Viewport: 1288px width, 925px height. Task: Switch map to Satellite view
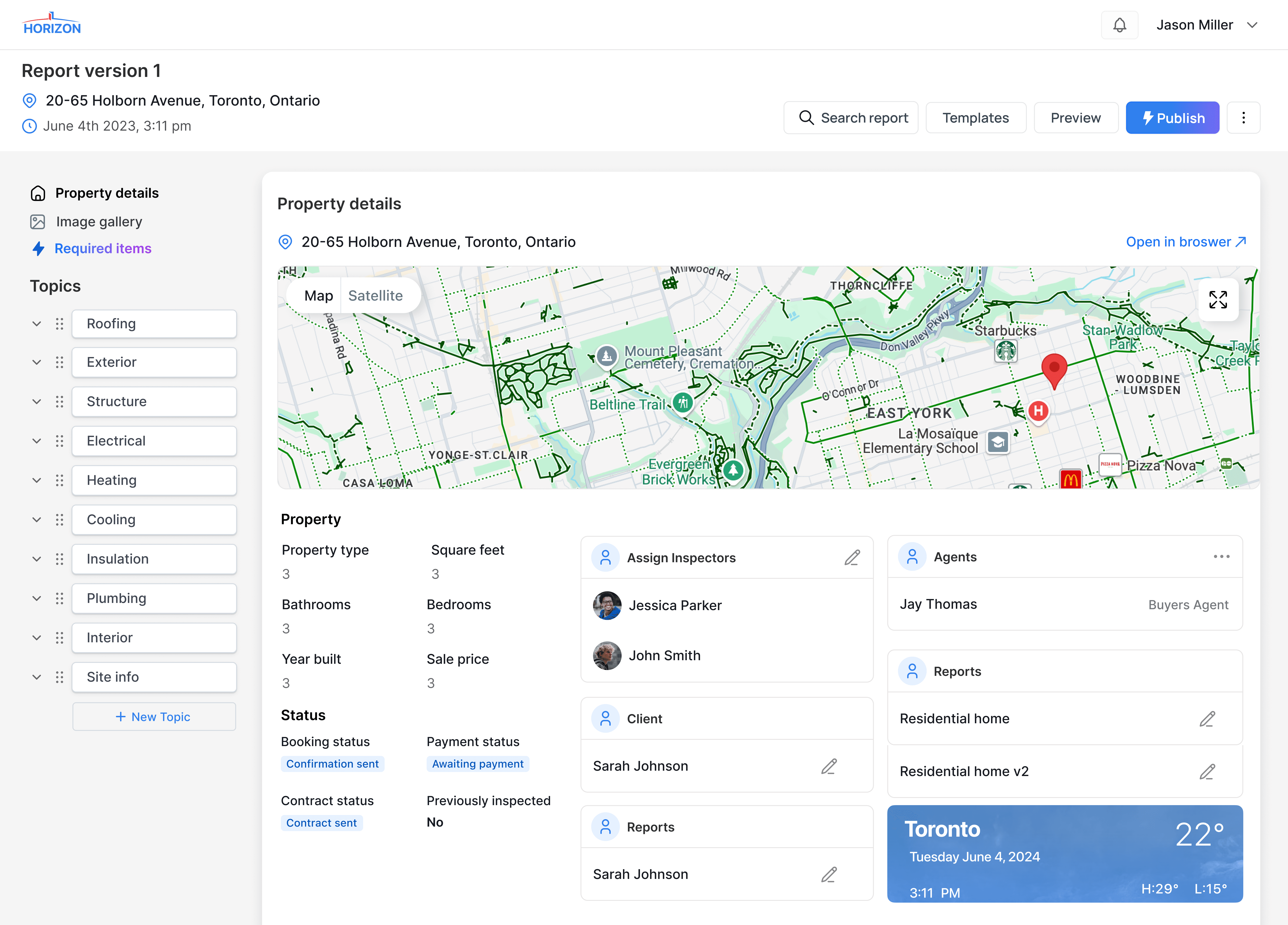[x=375, y=296]
